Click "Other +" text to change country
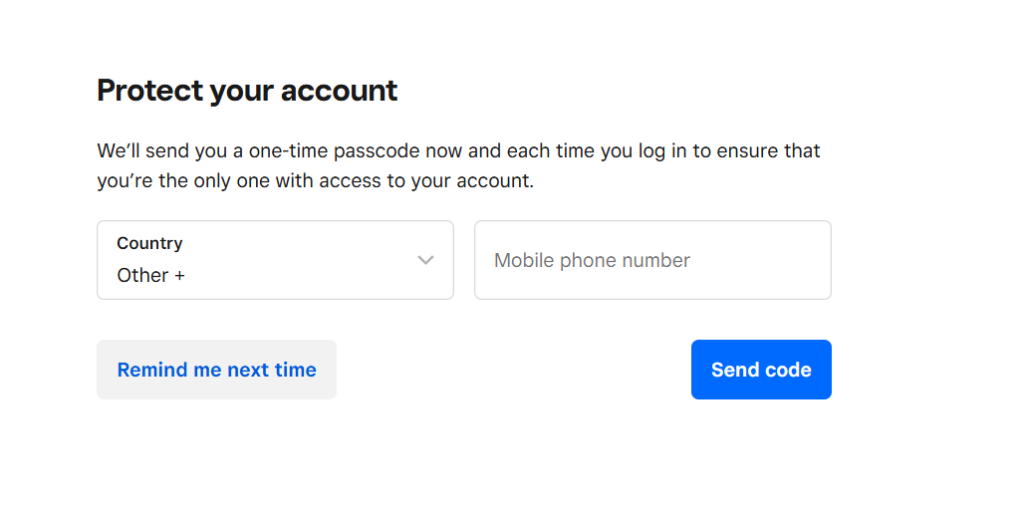Image resolution: width=1024 pixels, height=523 pixels. click(151, 276)
